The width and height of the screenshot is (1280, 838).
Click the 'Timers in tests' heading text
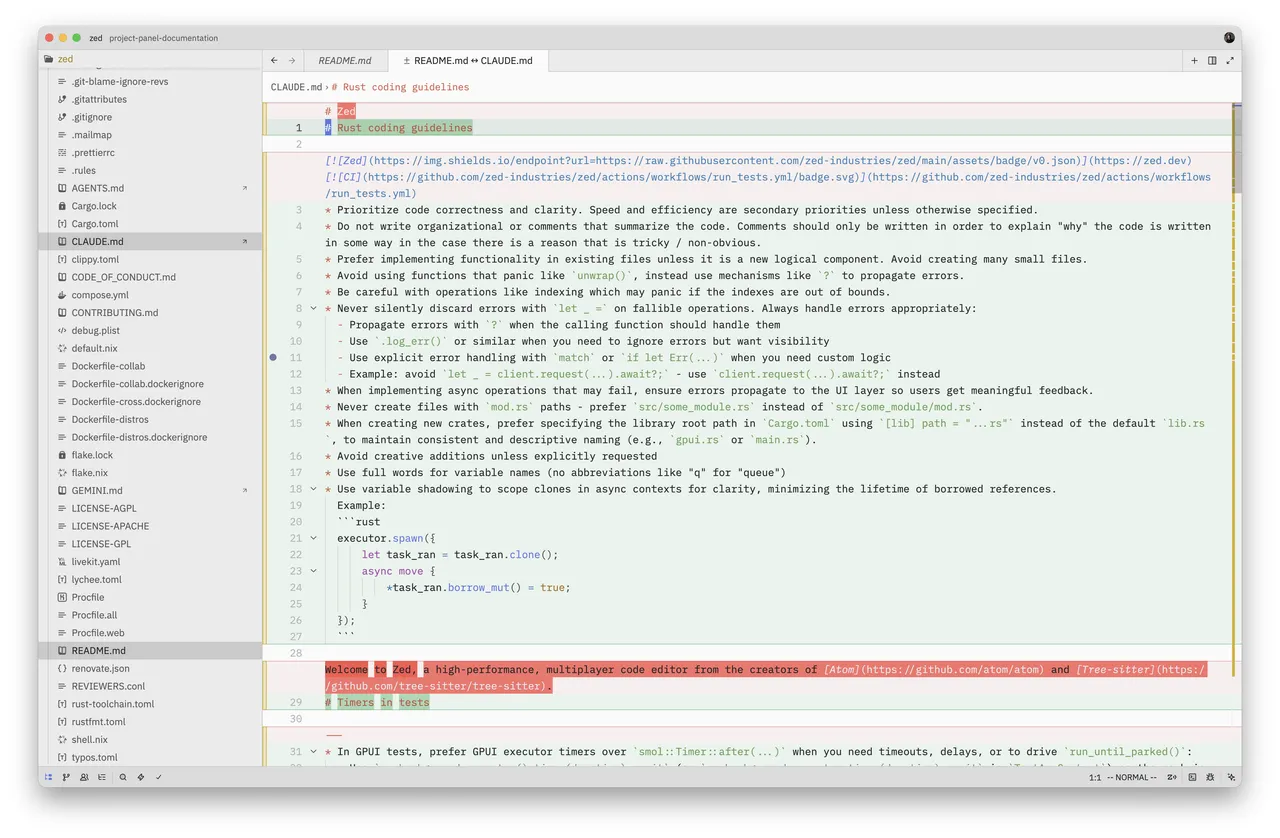tap(383, 702)
